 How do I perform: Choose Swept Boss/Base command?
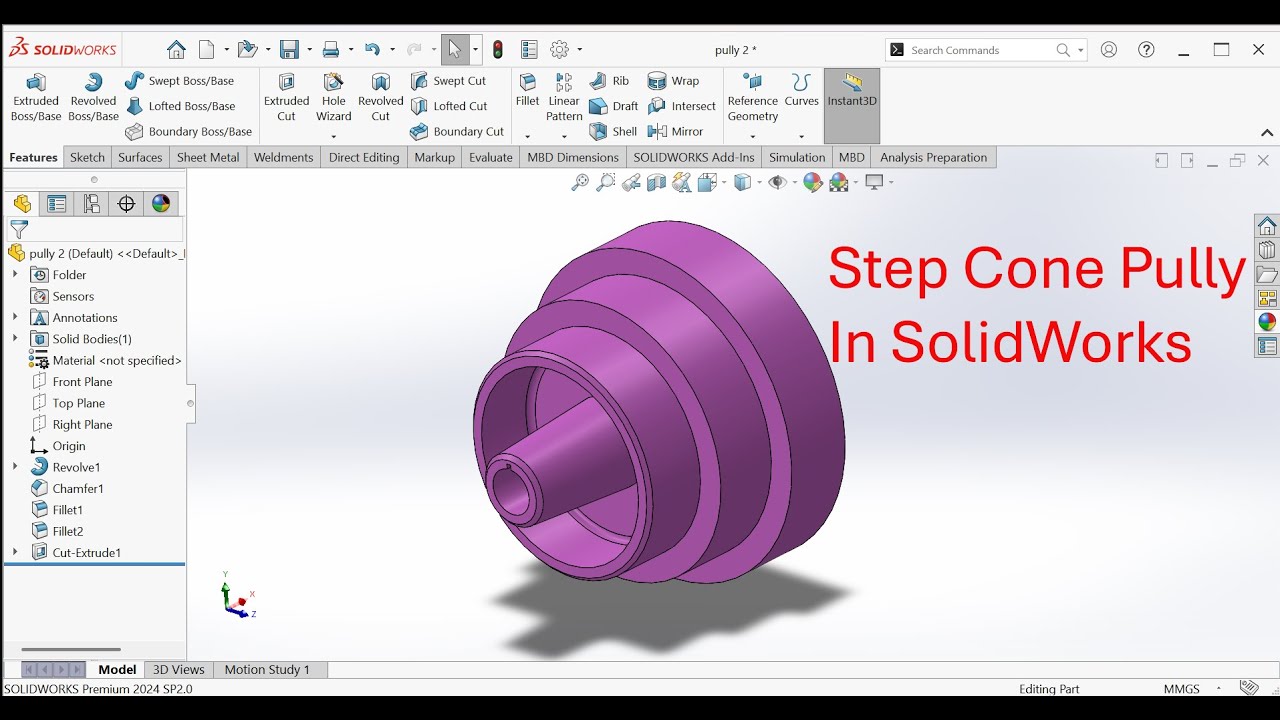pyautogui.click(x=179, y=81)
